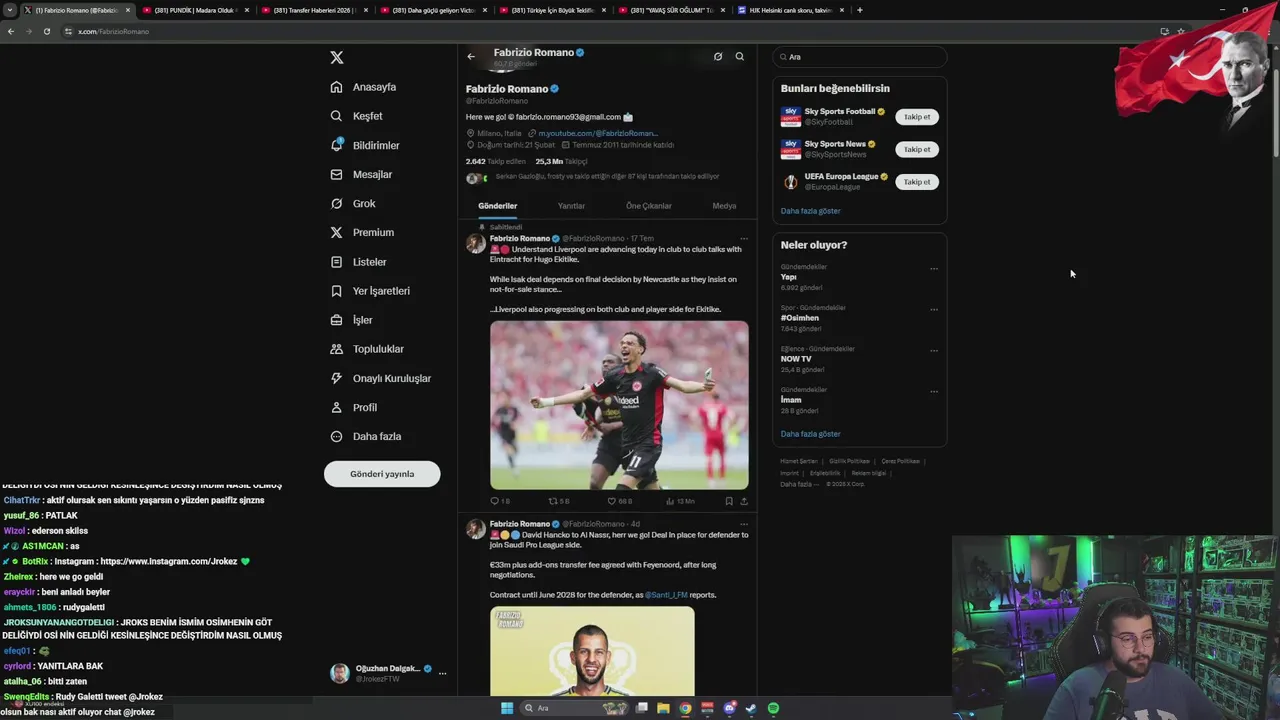Image resolution: width=1280 pixels, height=720 pixels.
Task: Open more options for #Osimhen trend
Action: 934,309
